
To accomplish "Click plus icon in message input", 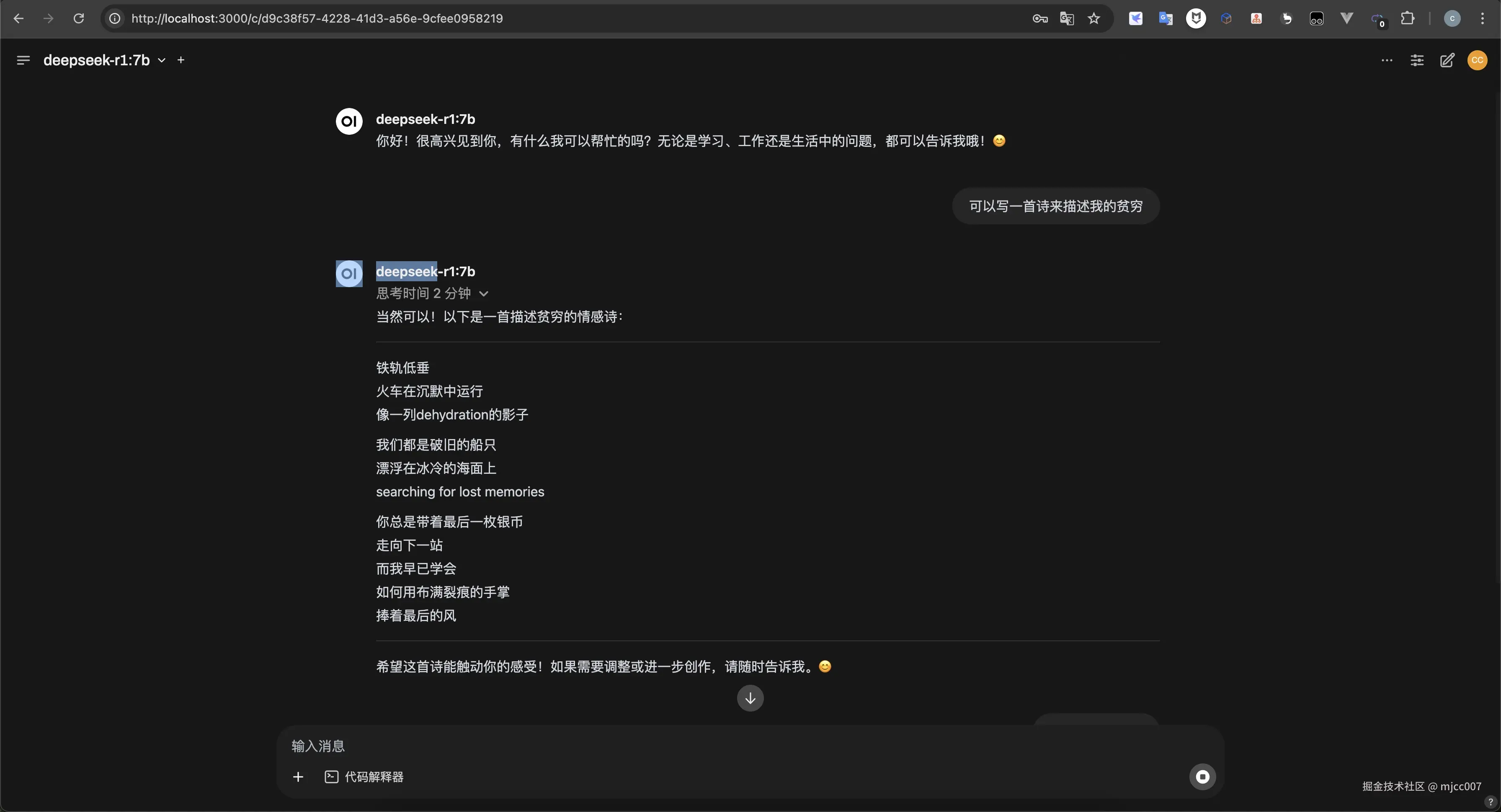I will pos(298,776).
